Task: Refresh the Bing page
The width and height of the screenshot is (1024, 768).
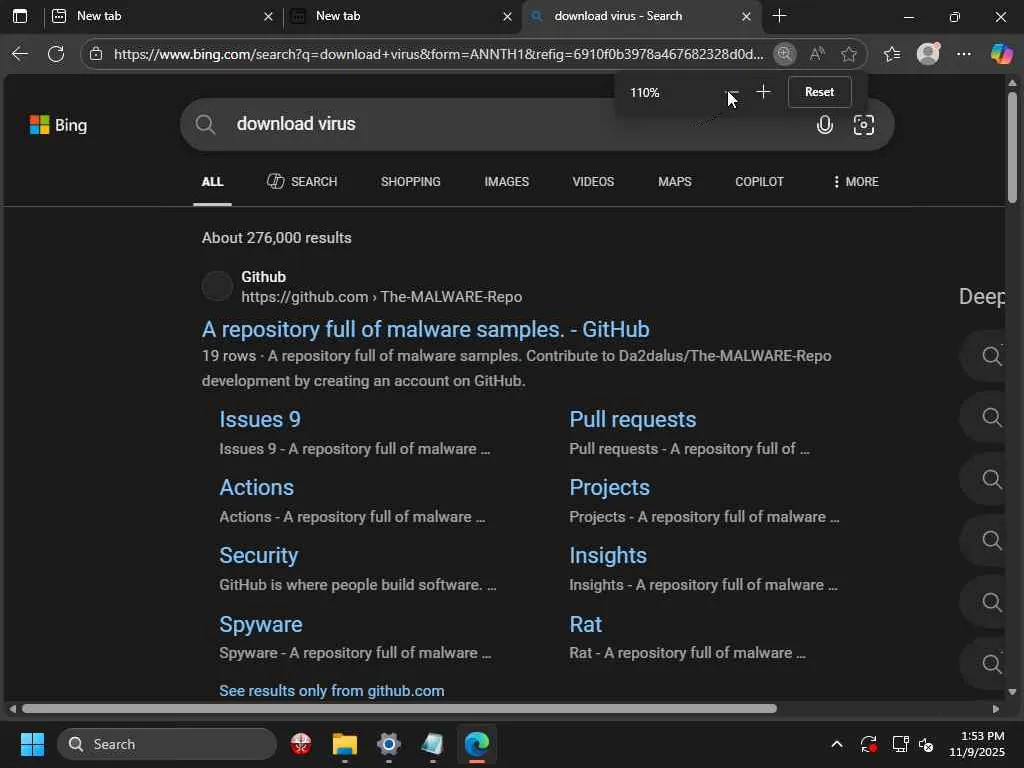Action: [56, 54]
